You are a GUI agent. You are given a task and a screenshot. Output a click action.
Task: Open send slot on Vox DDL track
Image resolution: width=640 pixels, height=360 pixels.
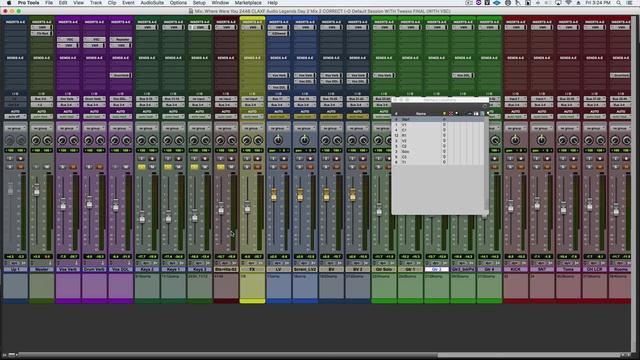pos(120,76)
